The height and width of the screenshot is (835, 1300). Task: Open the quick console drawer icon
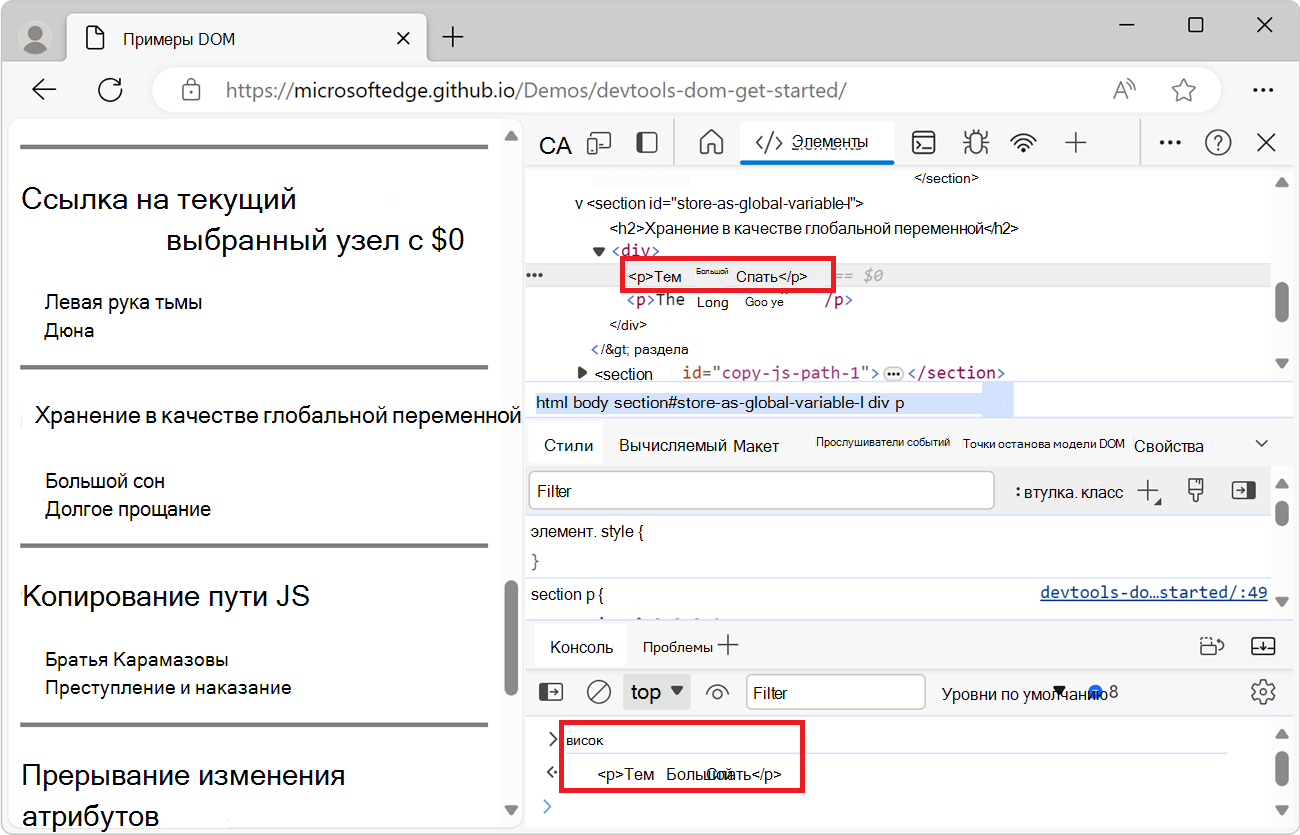click(x=923, y=142)
